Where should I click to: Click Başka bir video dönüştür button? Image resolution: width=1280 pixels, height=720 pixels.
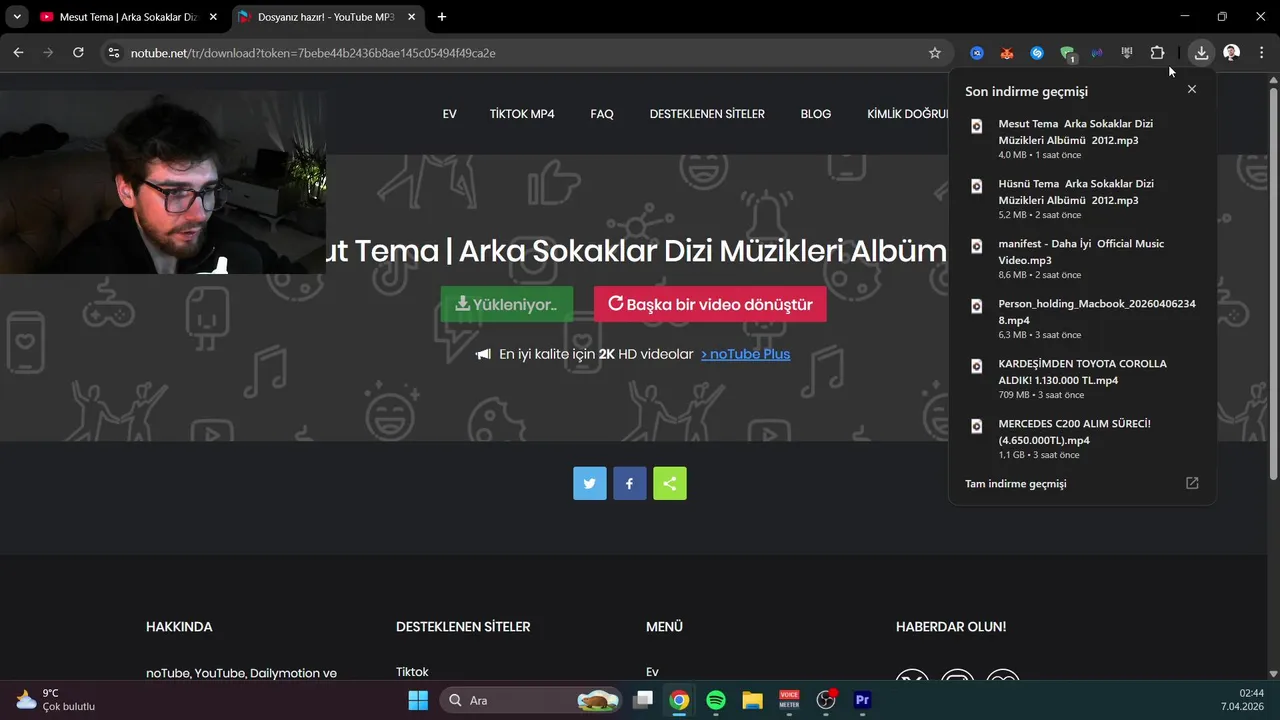[x=710, y=304]
